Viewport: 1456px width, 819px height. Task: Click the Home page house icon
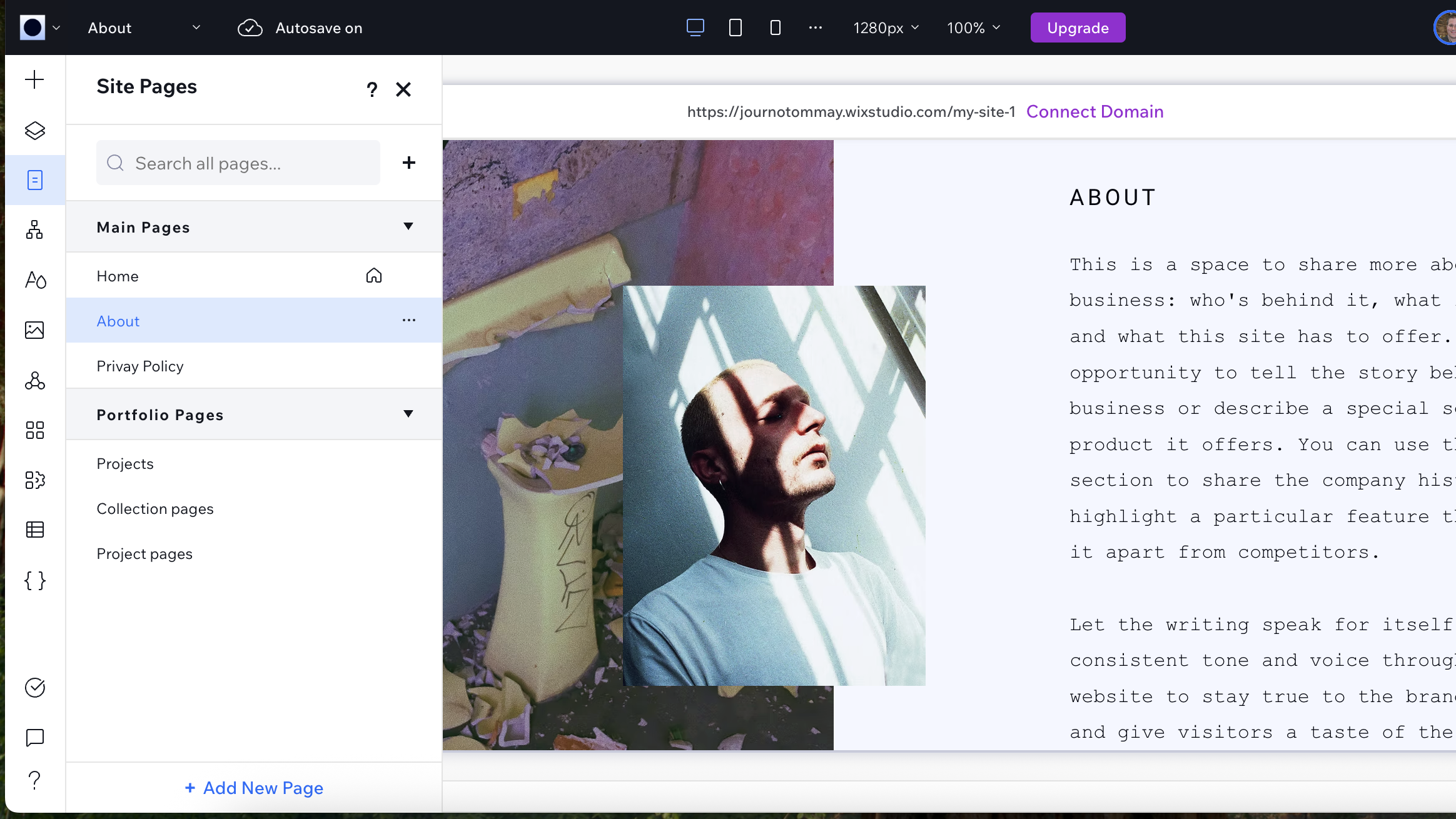pyautogui.click(x=374, y=276)
